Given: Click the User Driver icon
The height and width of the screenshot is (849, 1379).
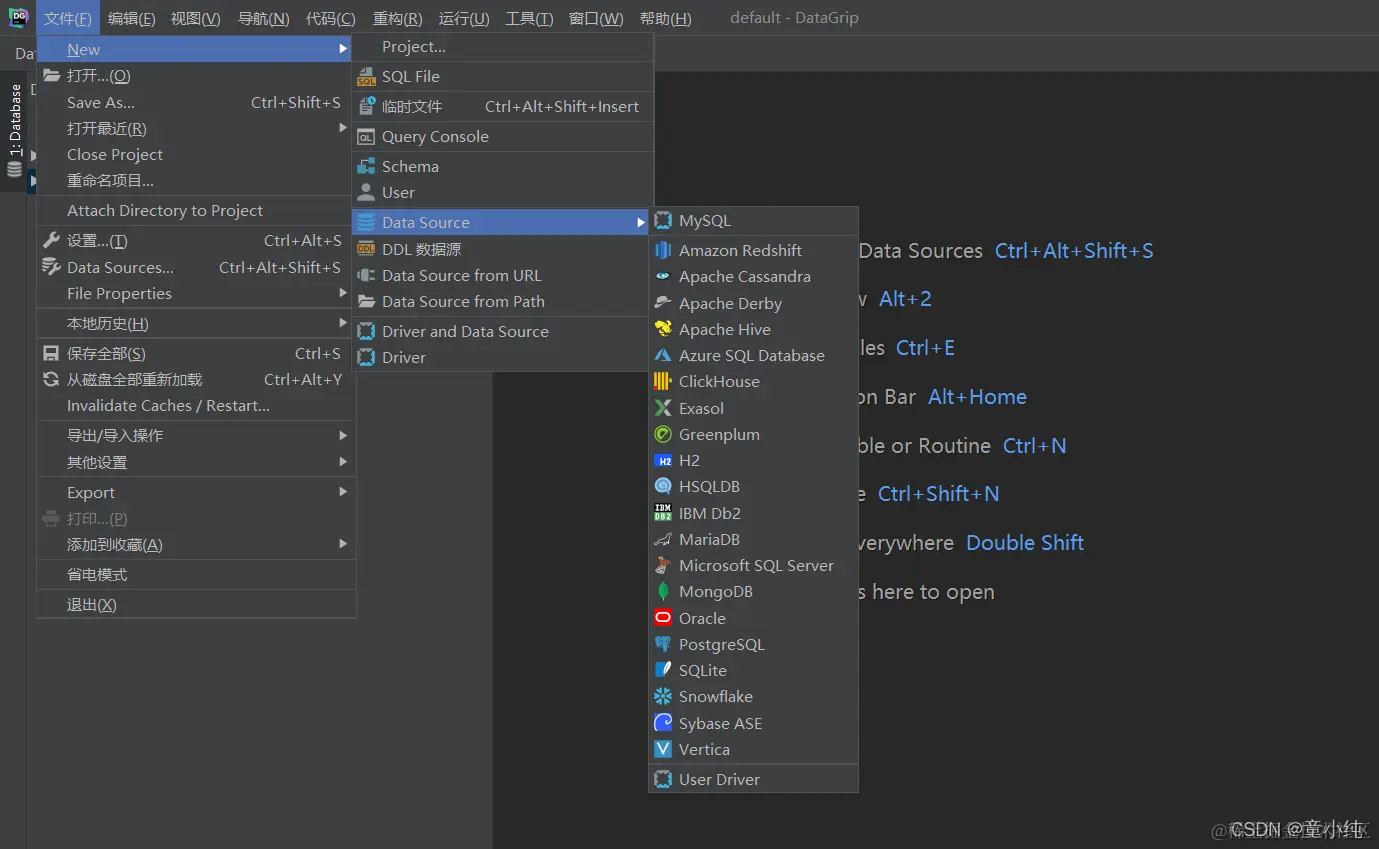Looking at the screenshot, I should (x=663, y=779).
